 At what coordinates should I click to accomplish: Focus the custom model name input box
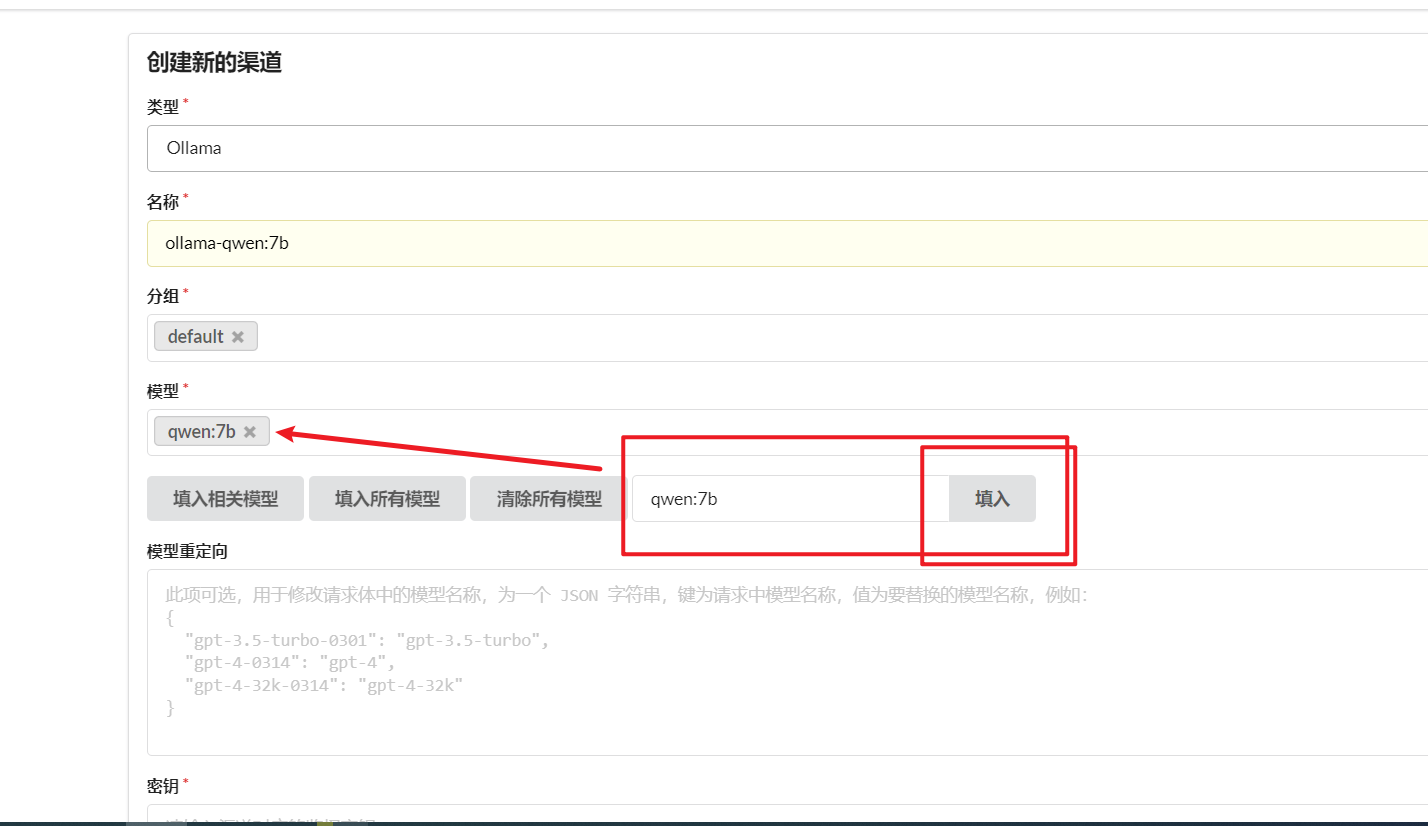tap(790, 499)
